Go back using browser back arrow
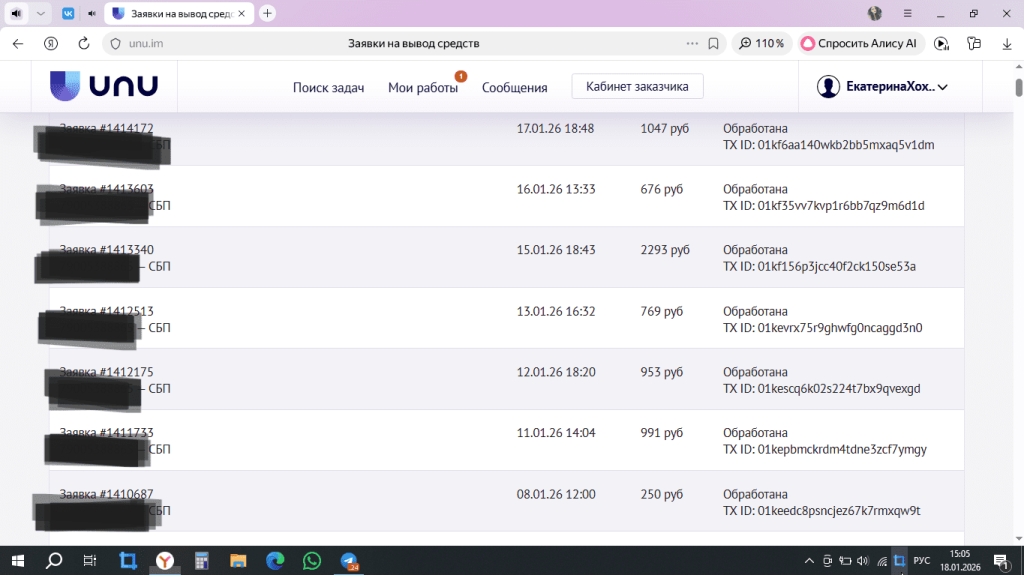The height and width of the screenshot is (575, 1024). 18,44
